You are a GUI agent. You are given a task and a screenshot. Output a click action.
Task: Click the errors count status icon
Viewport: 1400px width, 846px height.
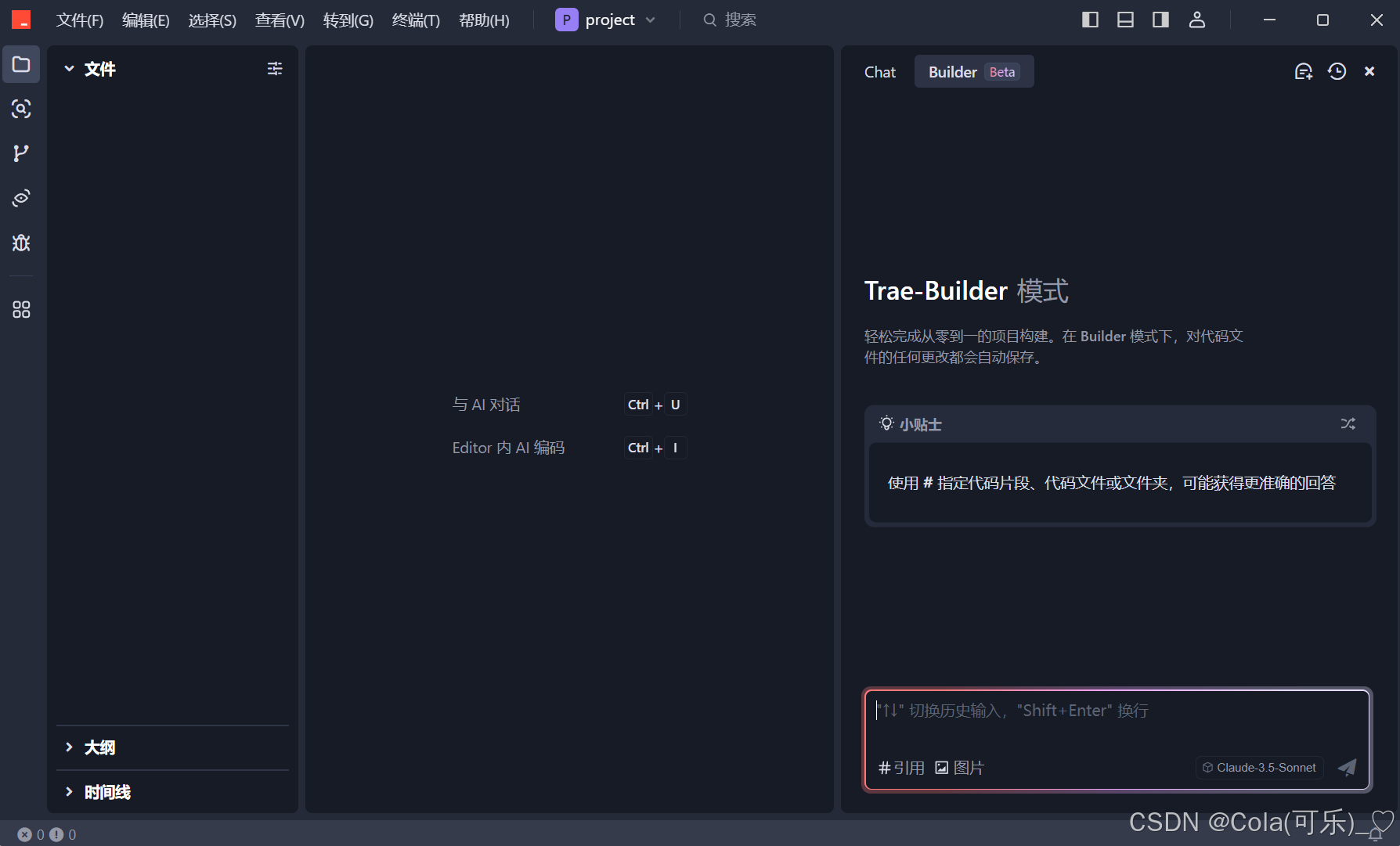(31, 834)
